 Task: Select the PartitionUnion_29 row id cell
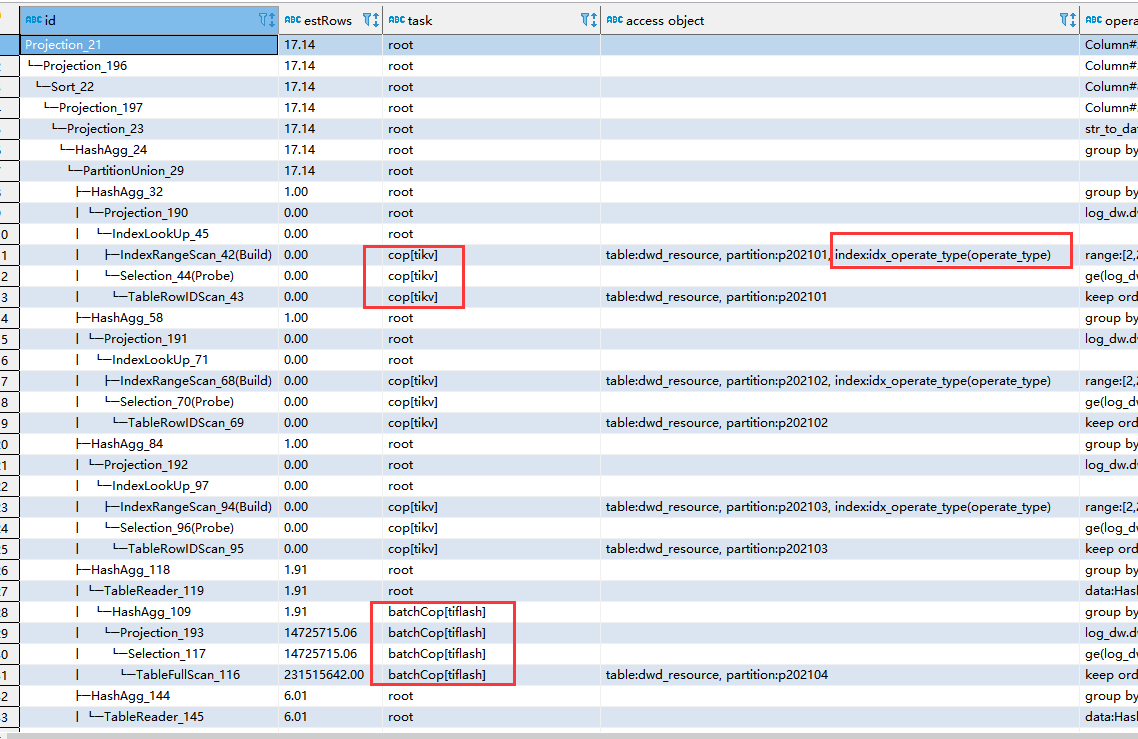(133, 171)
